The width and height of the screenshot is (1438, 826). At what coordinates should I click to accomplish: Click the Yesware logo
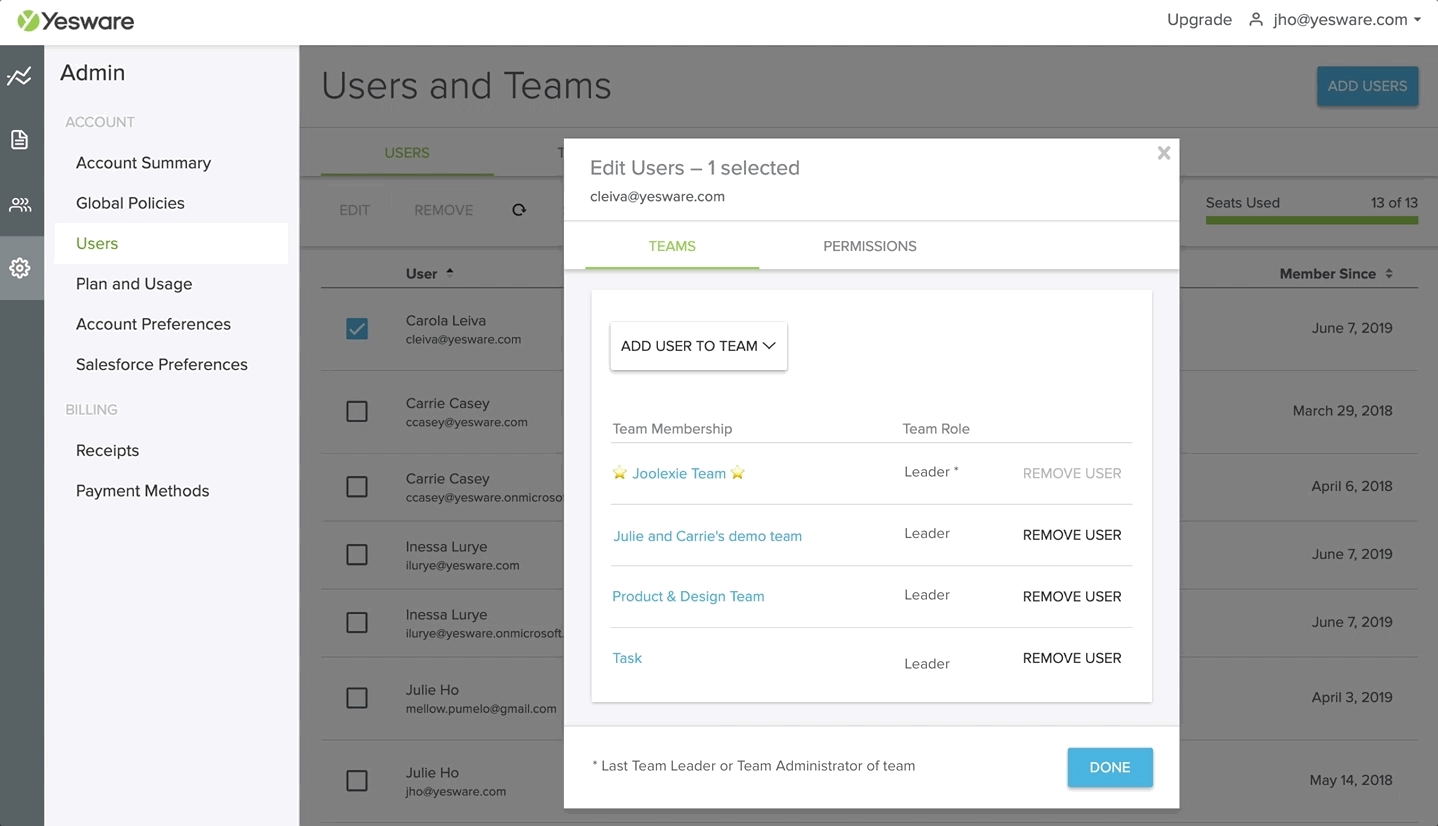coord(76,20)
